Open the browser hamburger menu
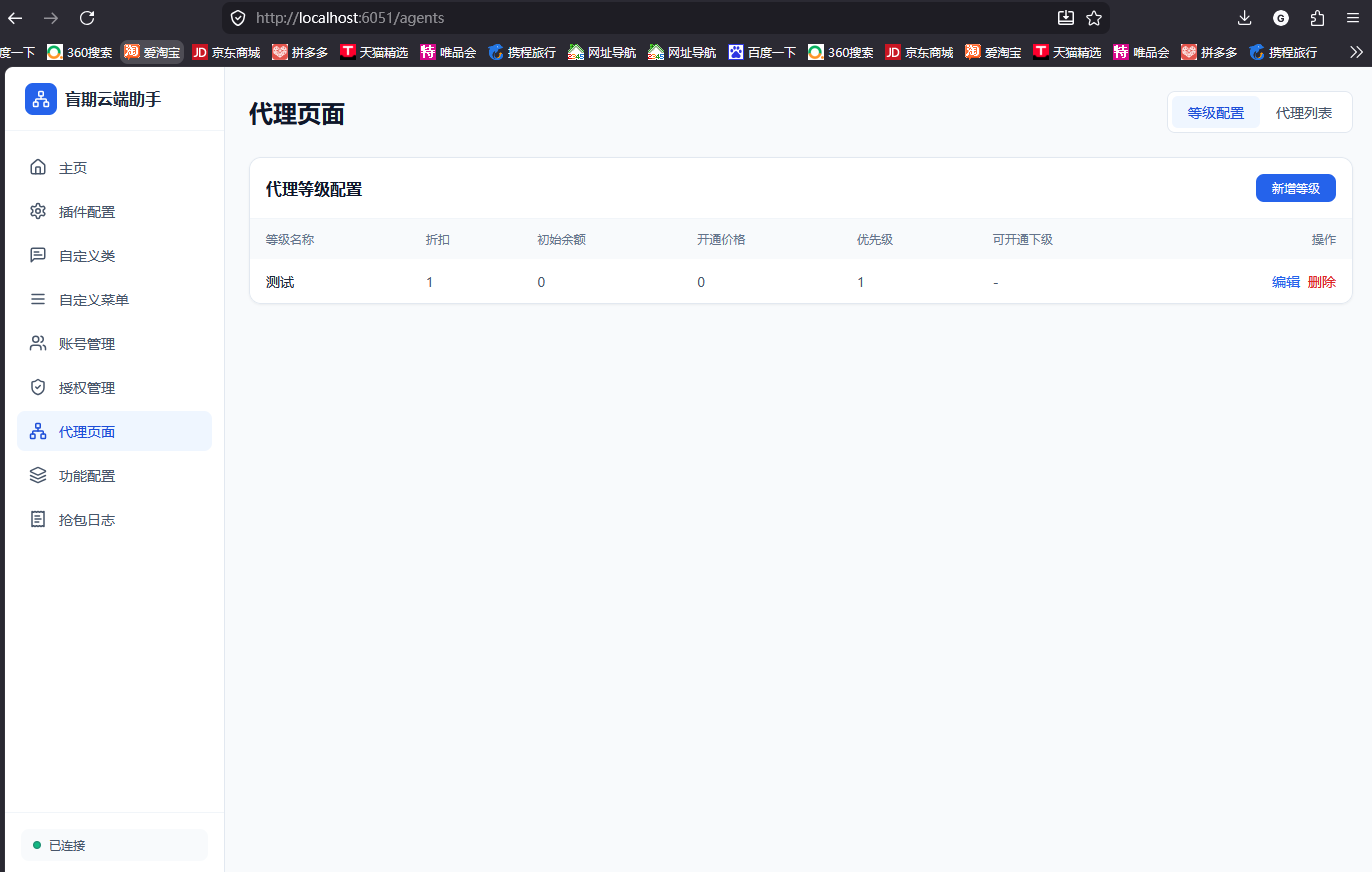The width and height of the screenshot is (1372, 872). coord(1353,18)
